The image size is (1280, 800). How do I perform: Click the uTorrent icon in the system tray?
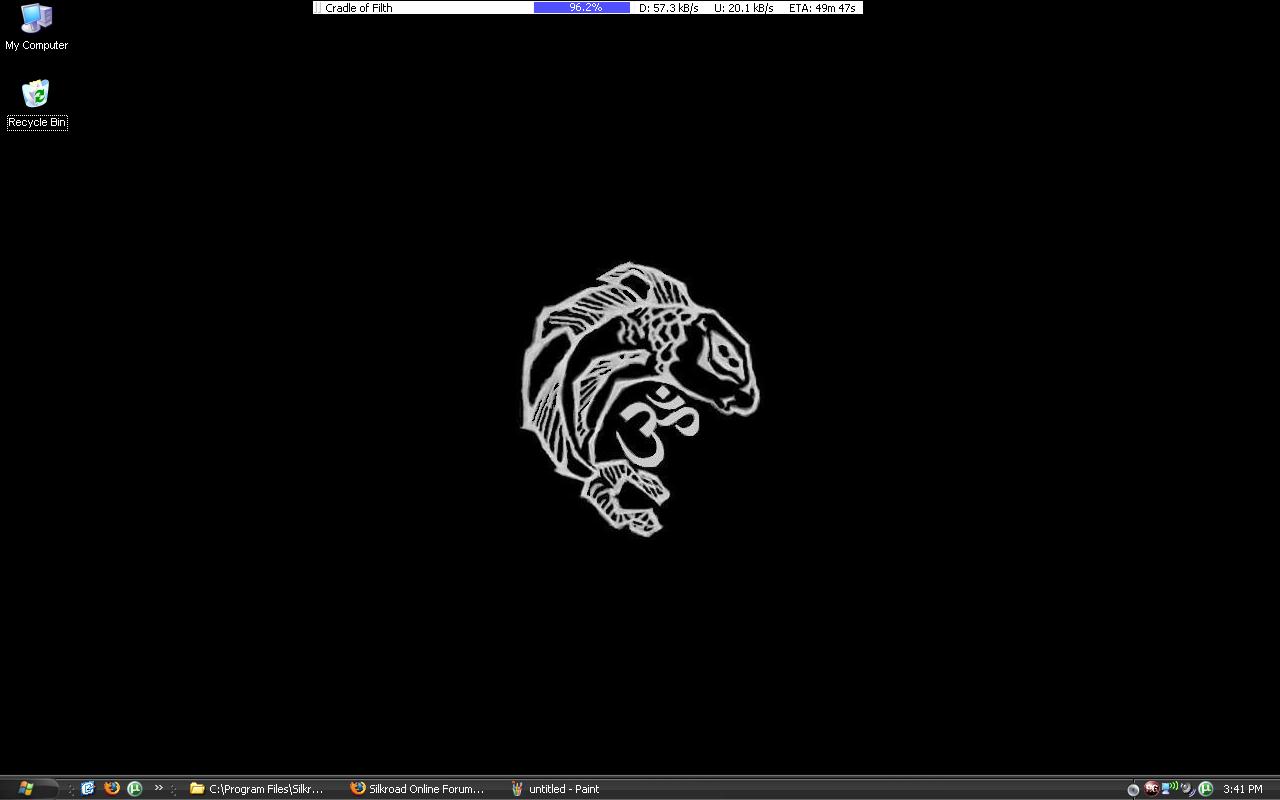pyautogui.click(x=1205, y=788)
